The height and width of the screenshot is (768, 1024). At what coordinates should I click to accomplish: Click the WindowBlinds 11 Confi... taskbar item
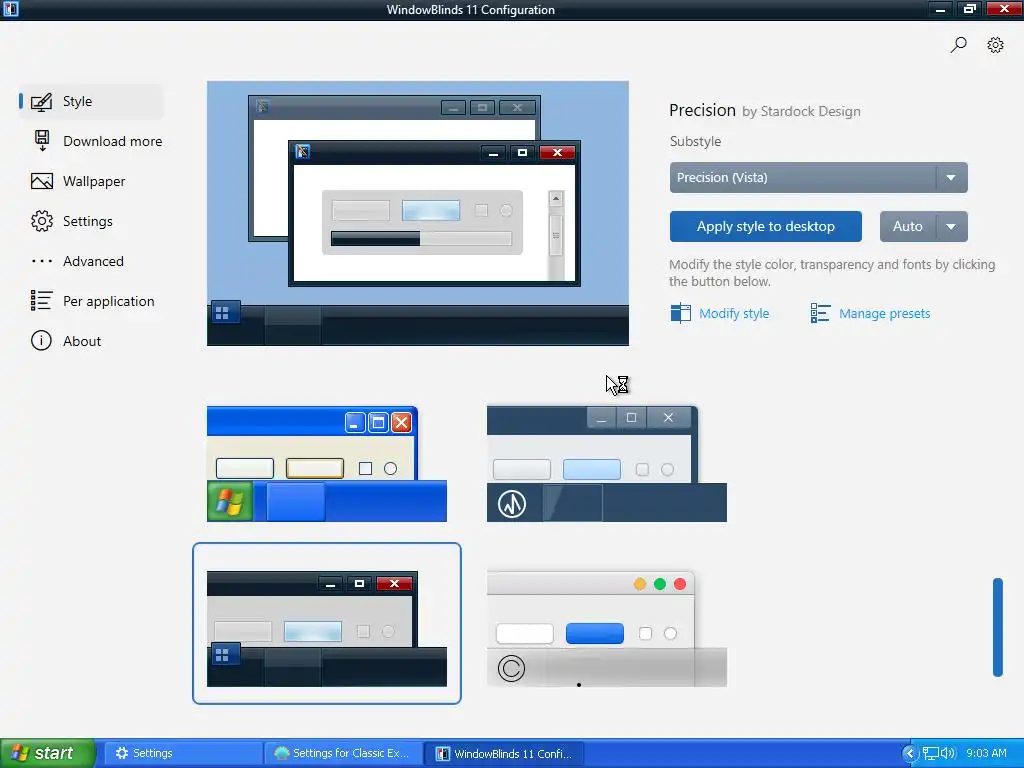click(x=504, y=754)
